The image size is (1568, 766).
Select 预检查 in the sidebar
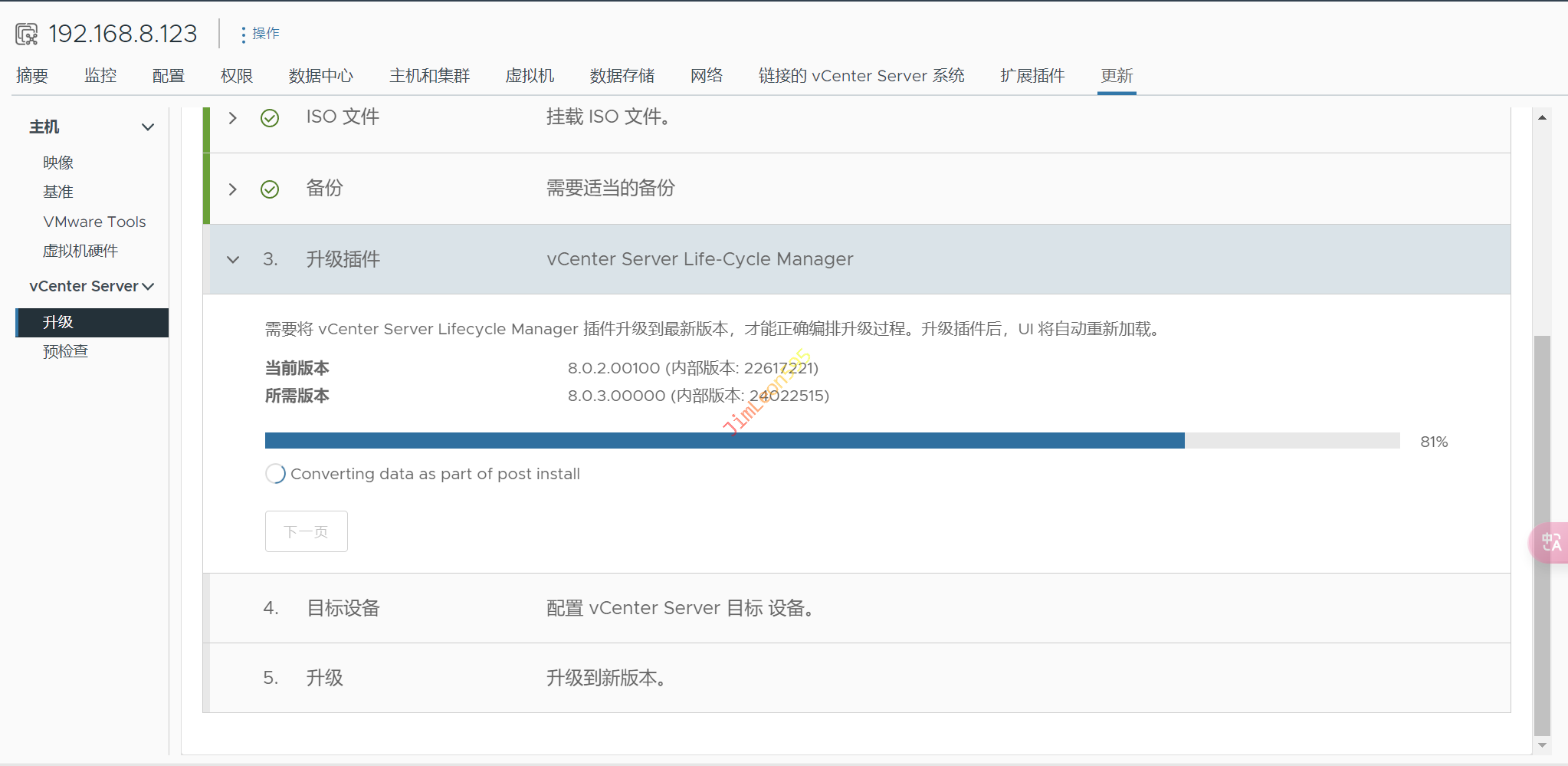tap(66, 352)
